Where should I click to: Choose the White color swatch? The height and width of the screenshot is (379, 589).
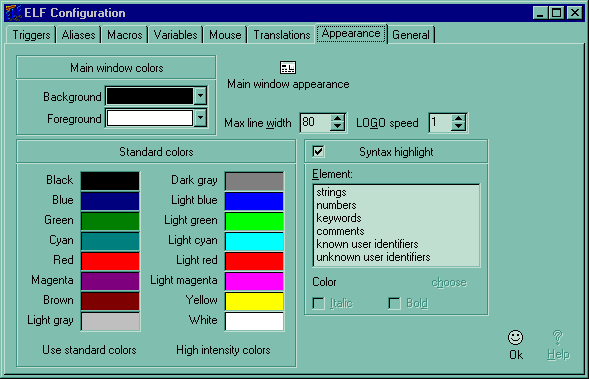(x=254, y=321)
